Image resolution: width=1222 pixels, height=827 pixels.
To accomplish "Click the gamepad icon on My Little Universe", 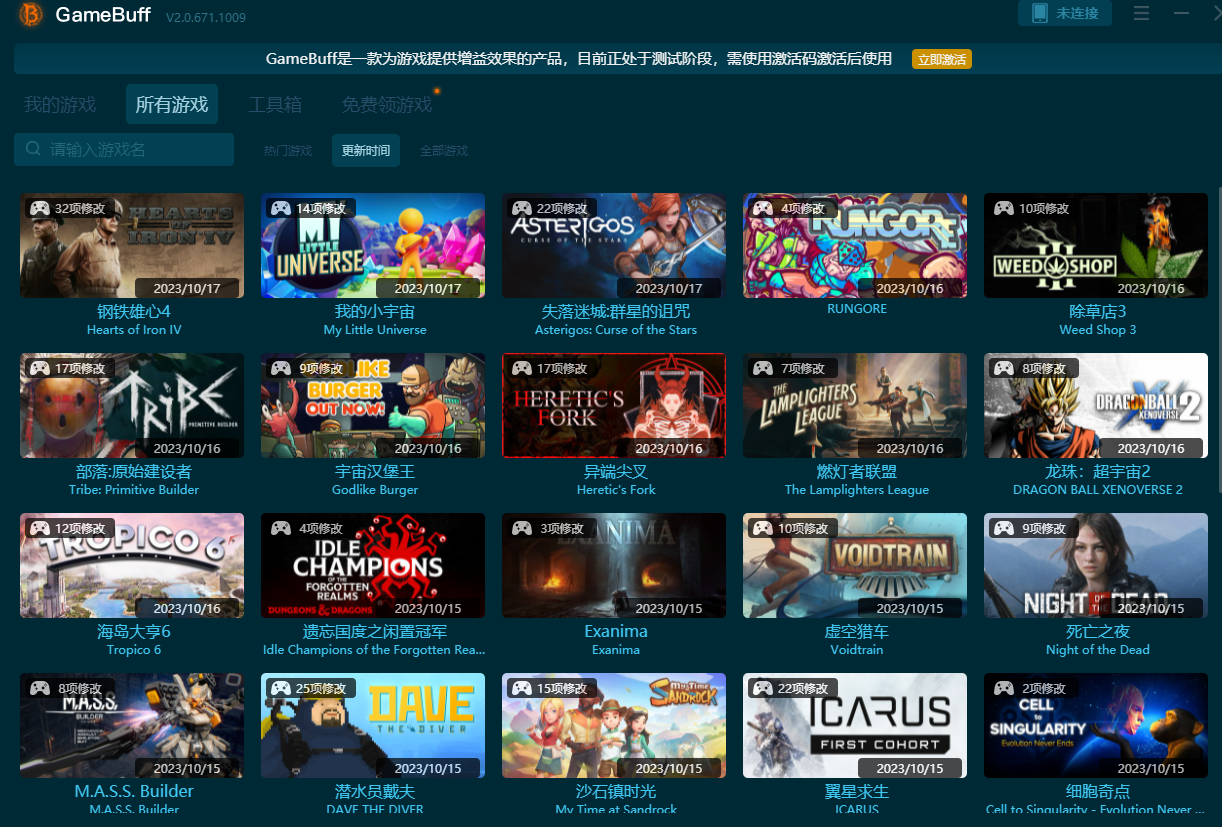I will (x=280, y=208).
